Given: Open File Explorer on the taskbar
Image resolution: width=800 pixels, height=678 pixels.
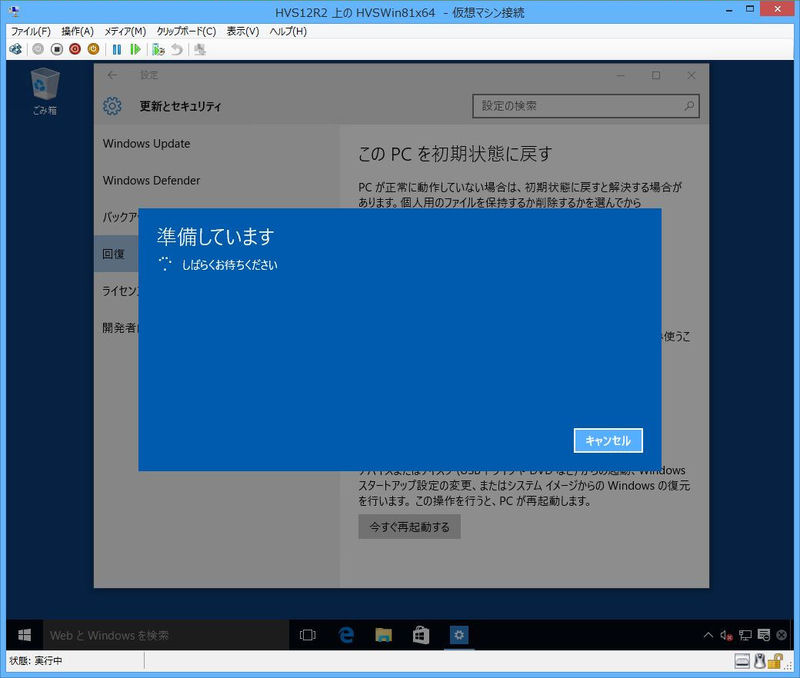Looking at the screenshot, I should tap(383, 635).
